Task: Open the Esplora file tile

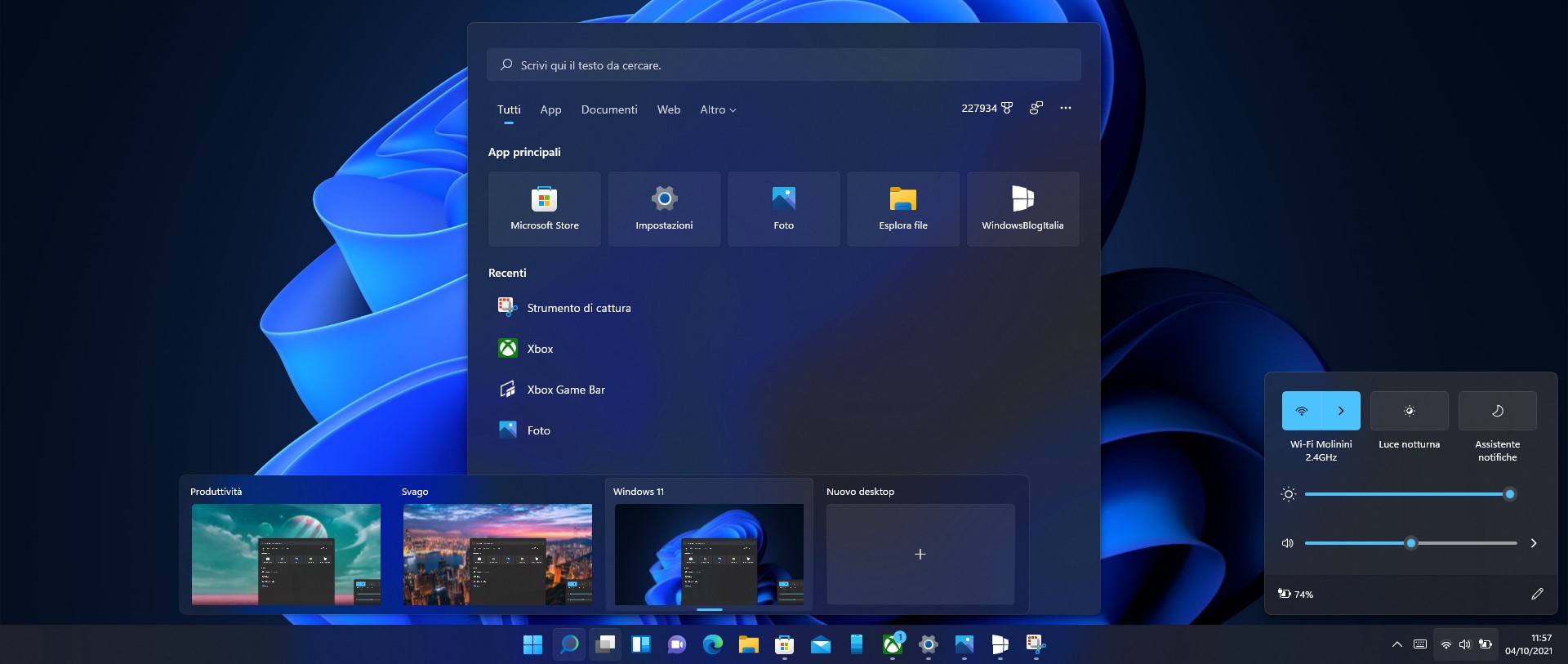Action: point(903,209)
